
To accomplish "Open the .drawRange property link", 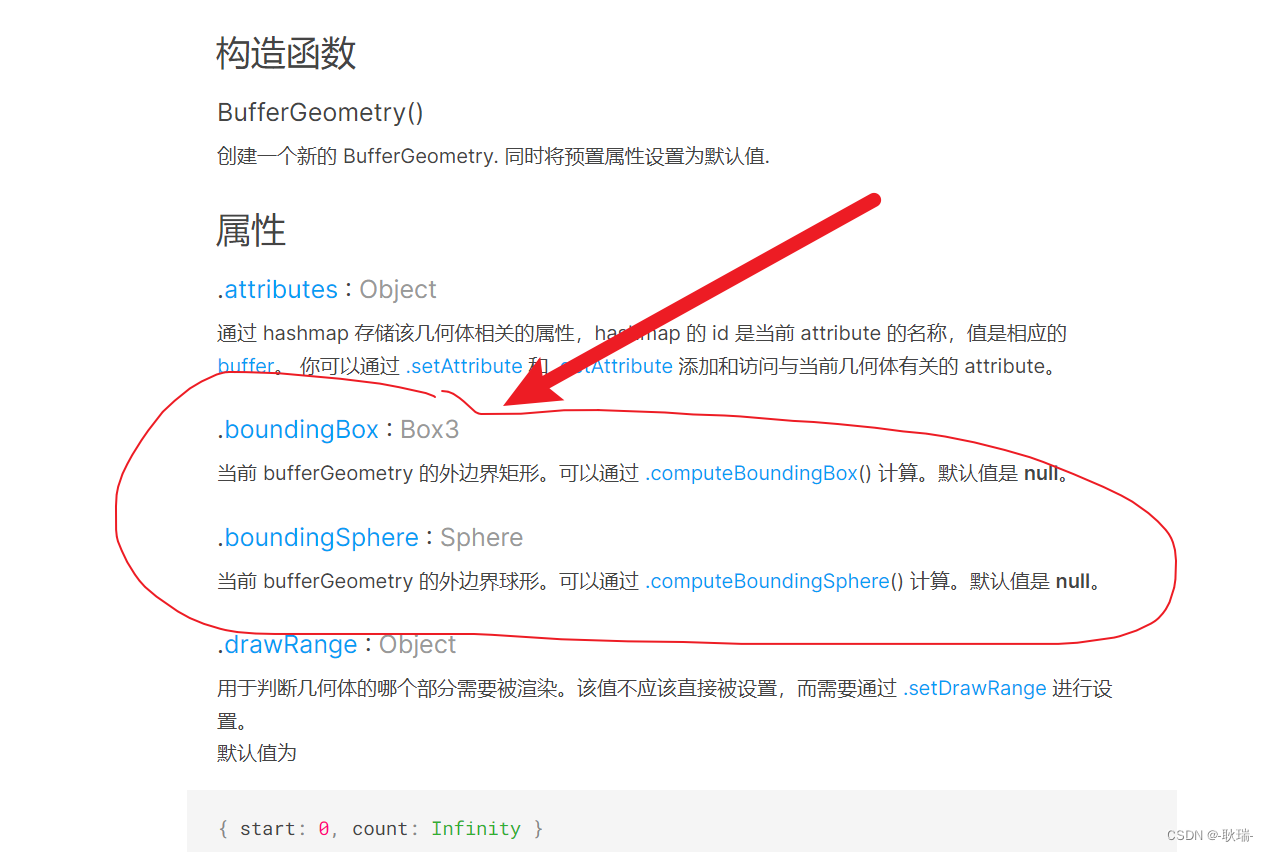I will coord(287,645).
